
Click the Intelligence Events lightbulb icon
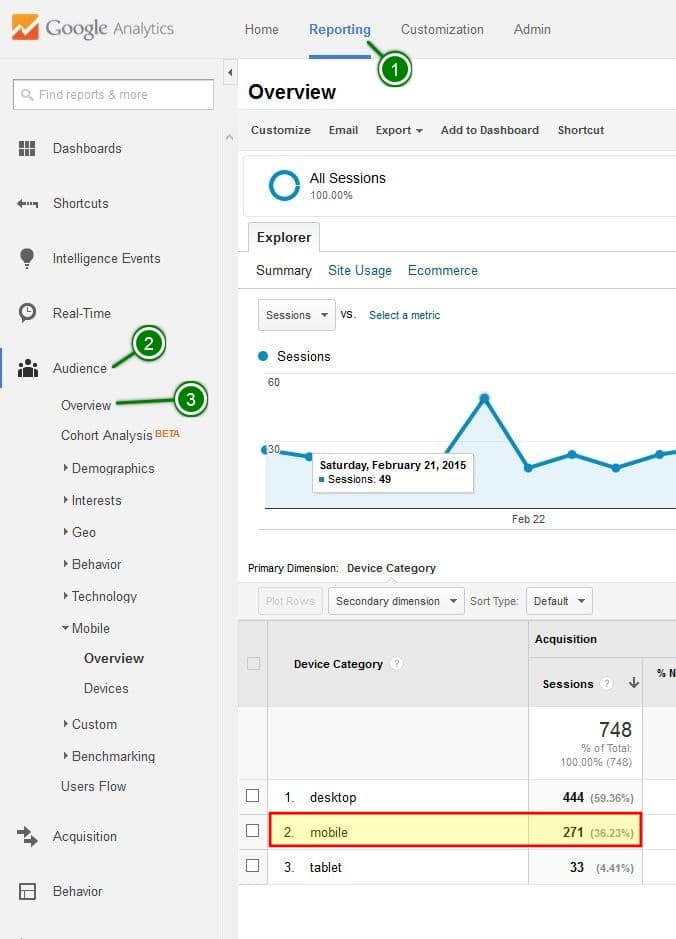[27, 258]
